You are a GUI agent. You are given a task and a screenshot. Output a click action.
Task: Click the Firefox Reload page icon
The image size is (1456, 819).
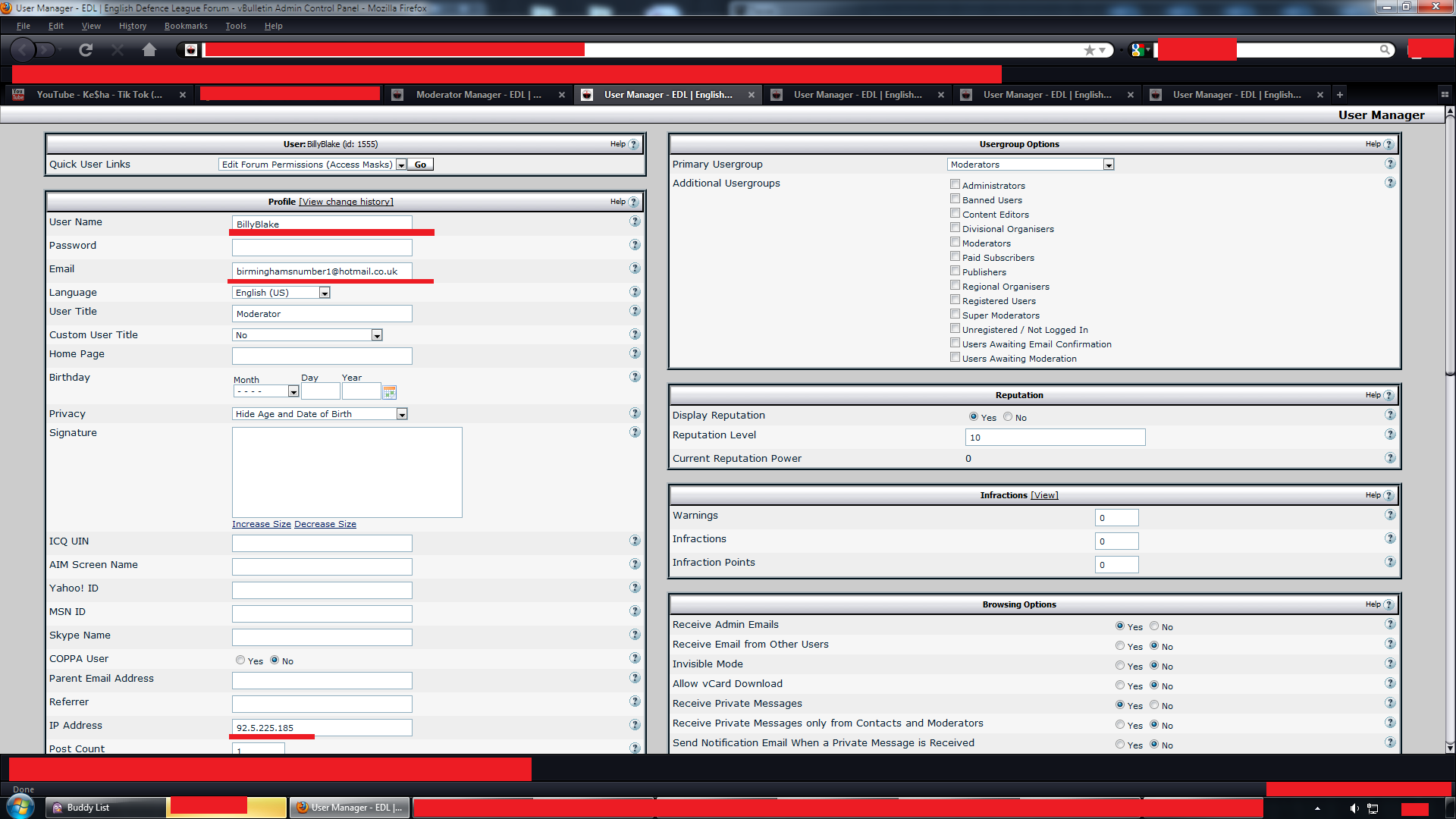[x=86, y=50]
